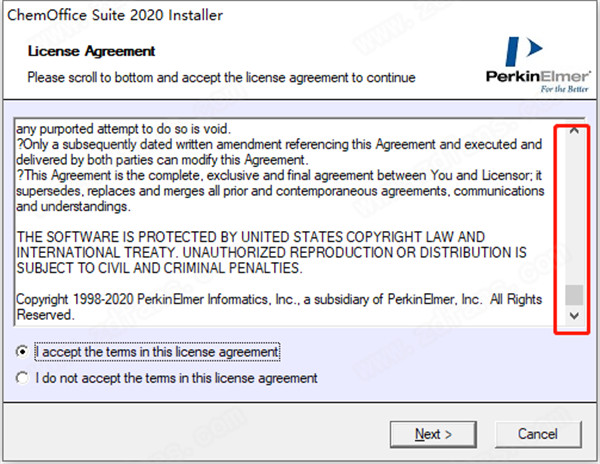
Task: Click the empty scrollbar track above thumb
Action: click(x=573, y=210)
